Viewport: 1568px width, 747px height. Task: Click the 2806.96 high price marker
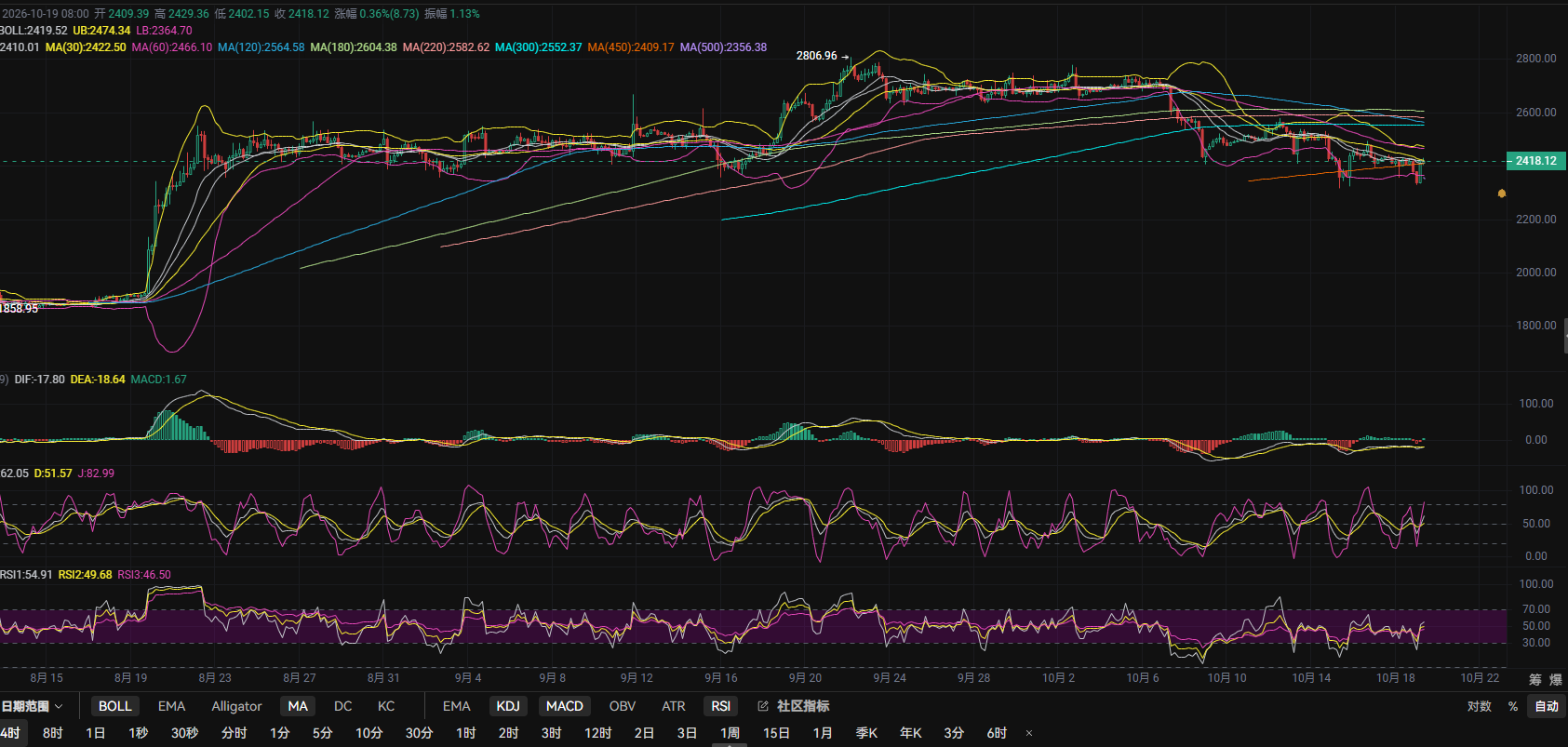point(816,56)
